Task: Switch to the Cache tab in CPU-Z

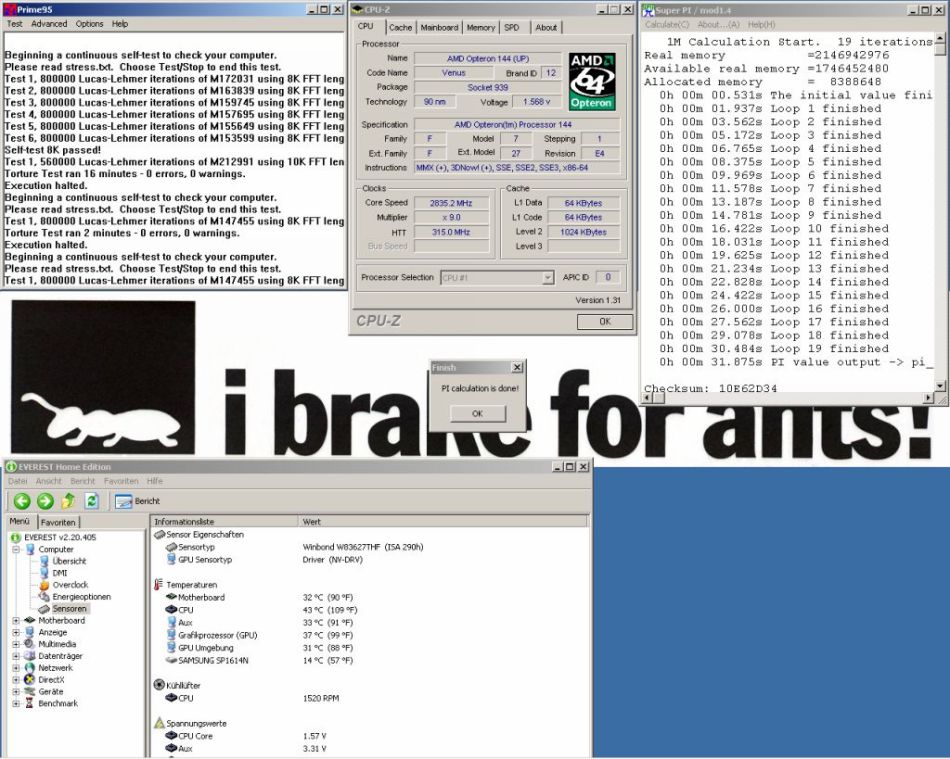Action: click(x=400, y=27)
